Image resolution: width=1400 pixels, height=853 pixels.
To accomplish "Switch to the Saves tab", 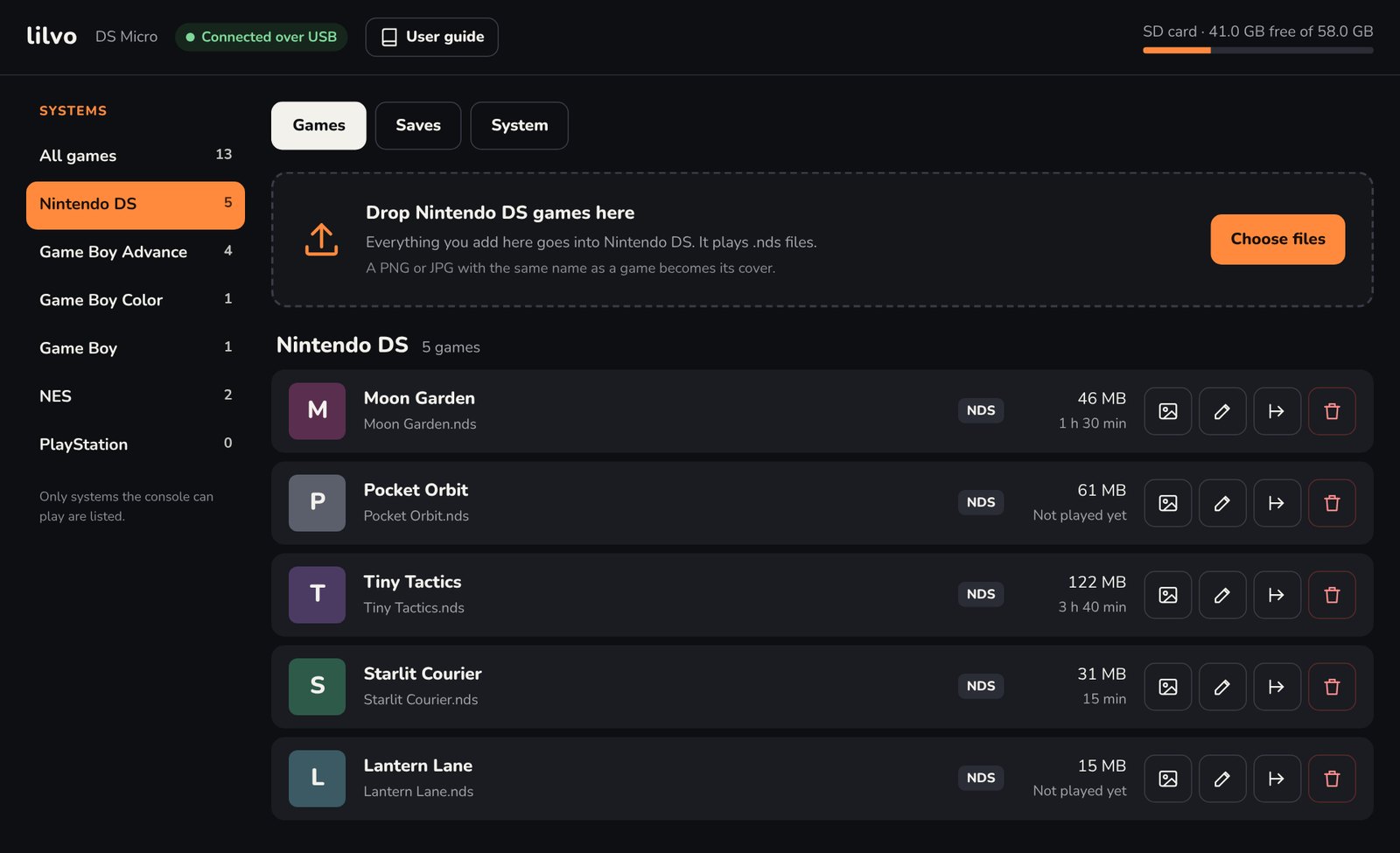I will pyautogui.click(x=418, y=126).
